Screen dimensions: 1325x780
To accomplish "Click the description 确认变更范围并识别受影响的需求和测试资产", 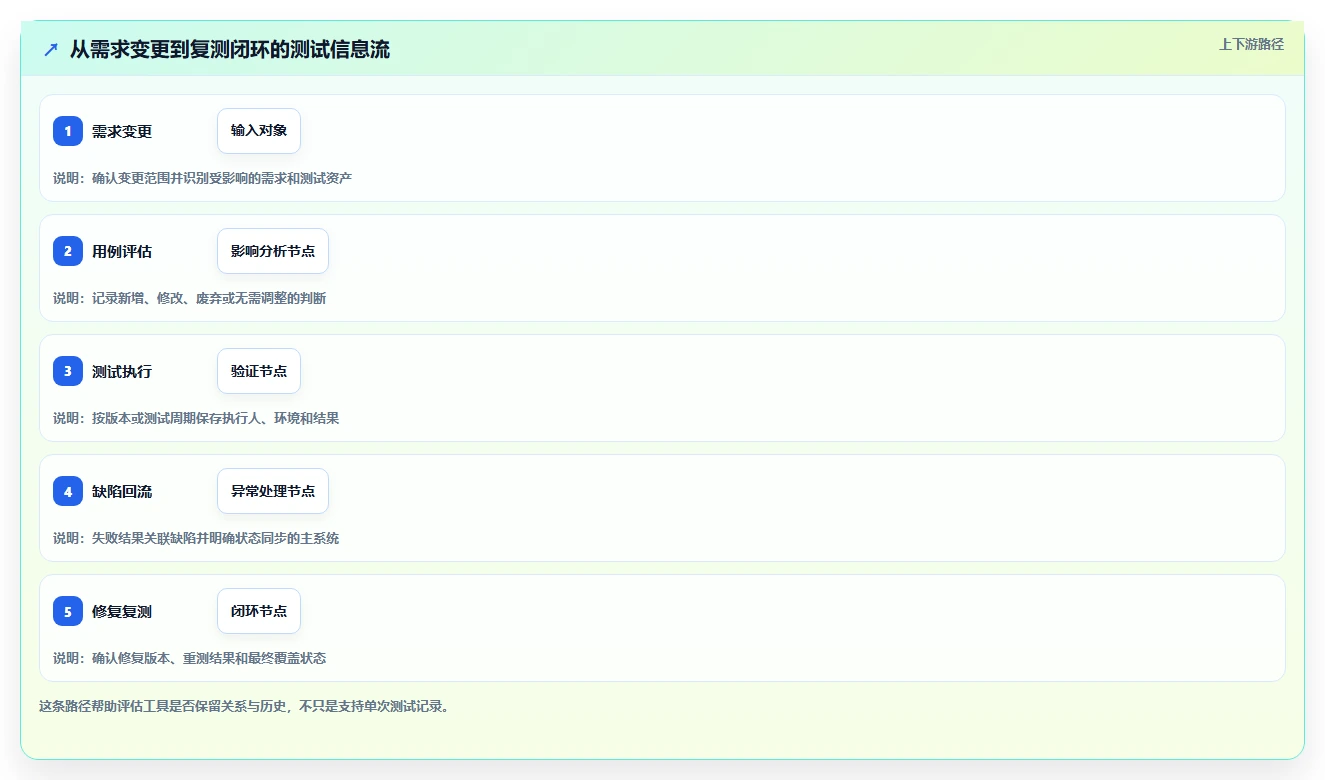I will point(222,178).
